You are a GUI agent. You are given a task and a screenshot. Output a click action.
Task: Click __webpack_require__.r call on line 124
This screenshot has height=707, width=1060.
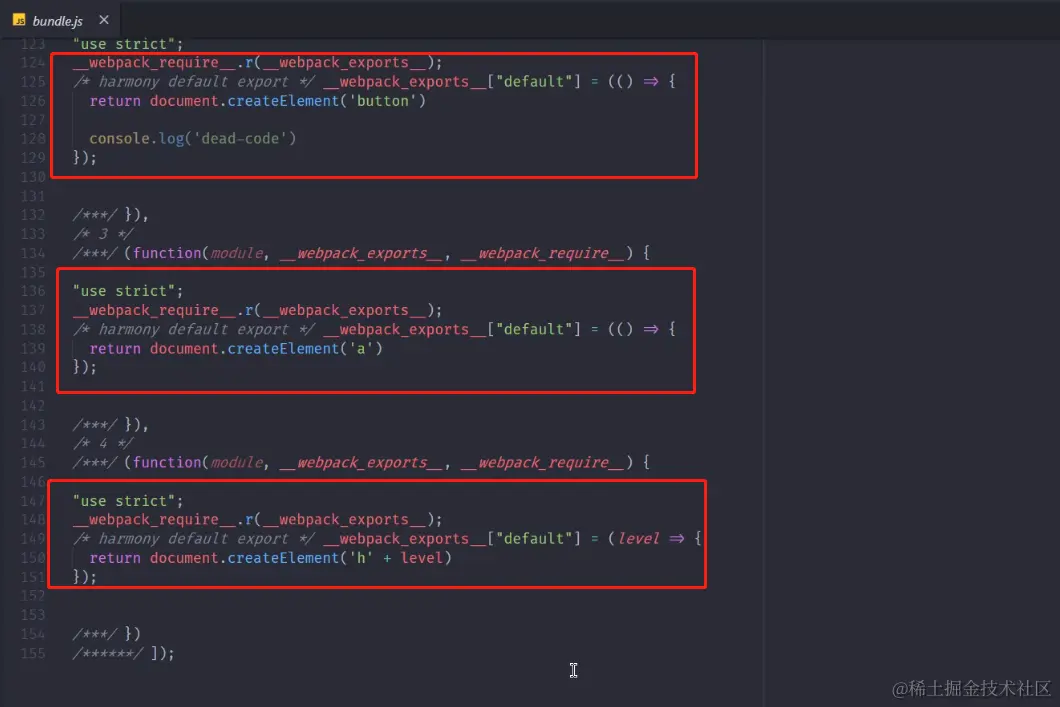point(258,63)
